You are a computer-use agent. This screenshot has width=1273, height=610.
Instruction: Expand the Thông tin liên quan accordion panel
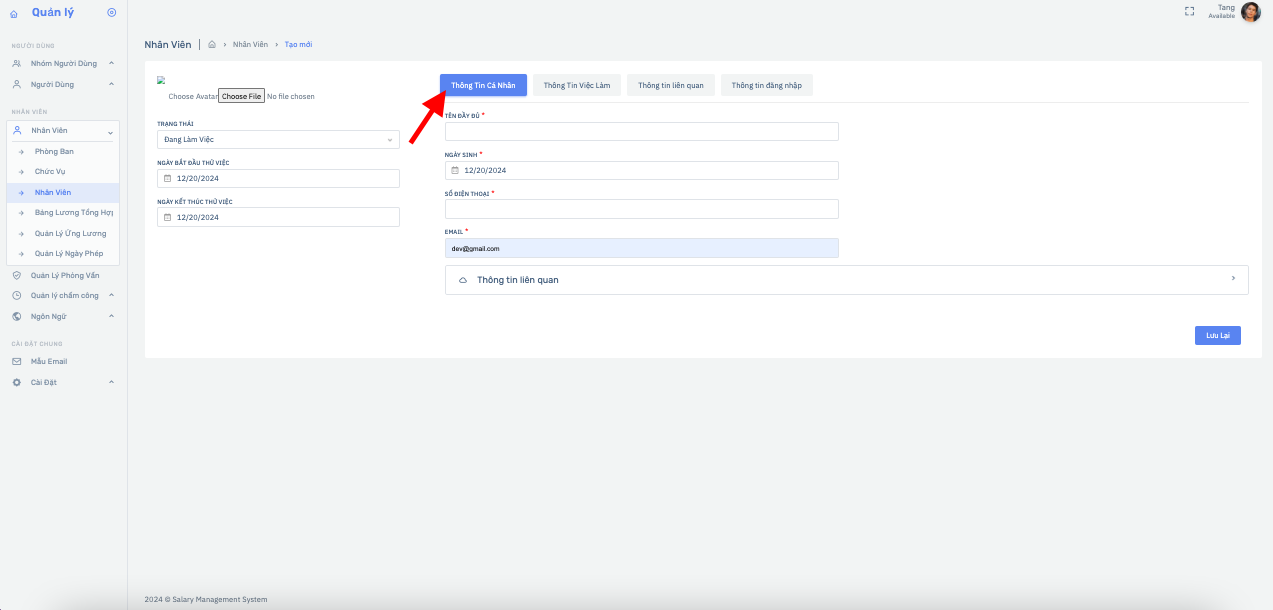[x=846, y=280]
